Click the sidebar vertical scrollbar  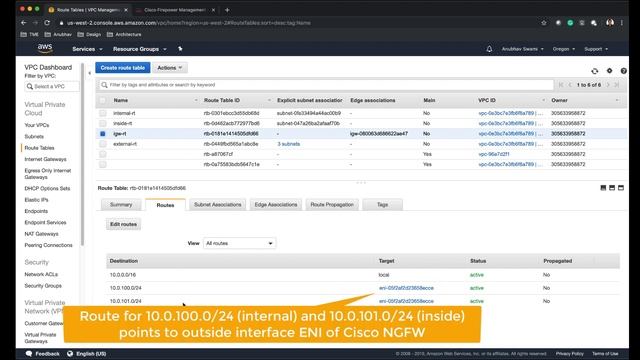tap(82, 155)
